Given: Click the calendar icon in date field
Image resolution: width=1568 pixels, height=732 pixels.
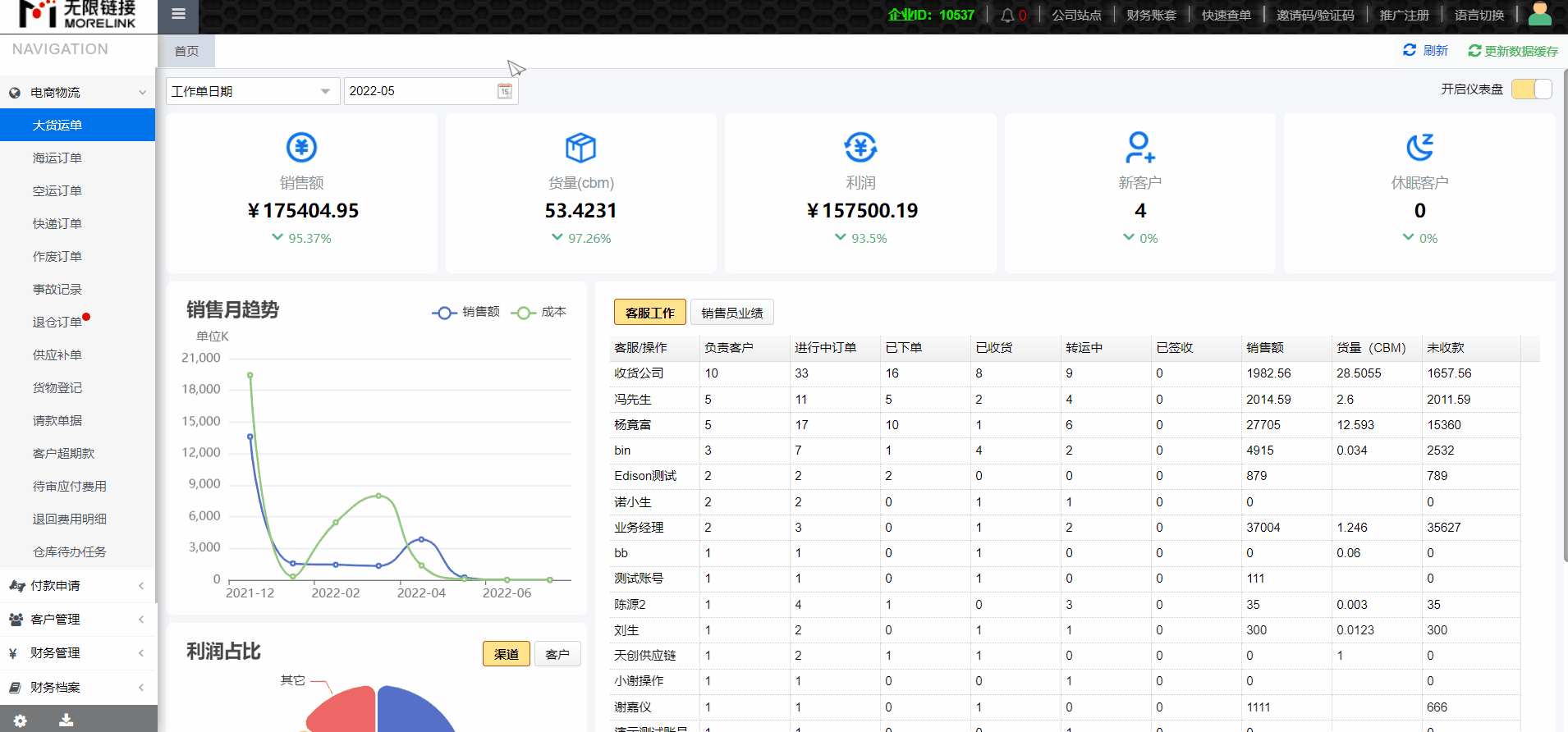Looking at the screenshot, I should click(x=505, y=91).
